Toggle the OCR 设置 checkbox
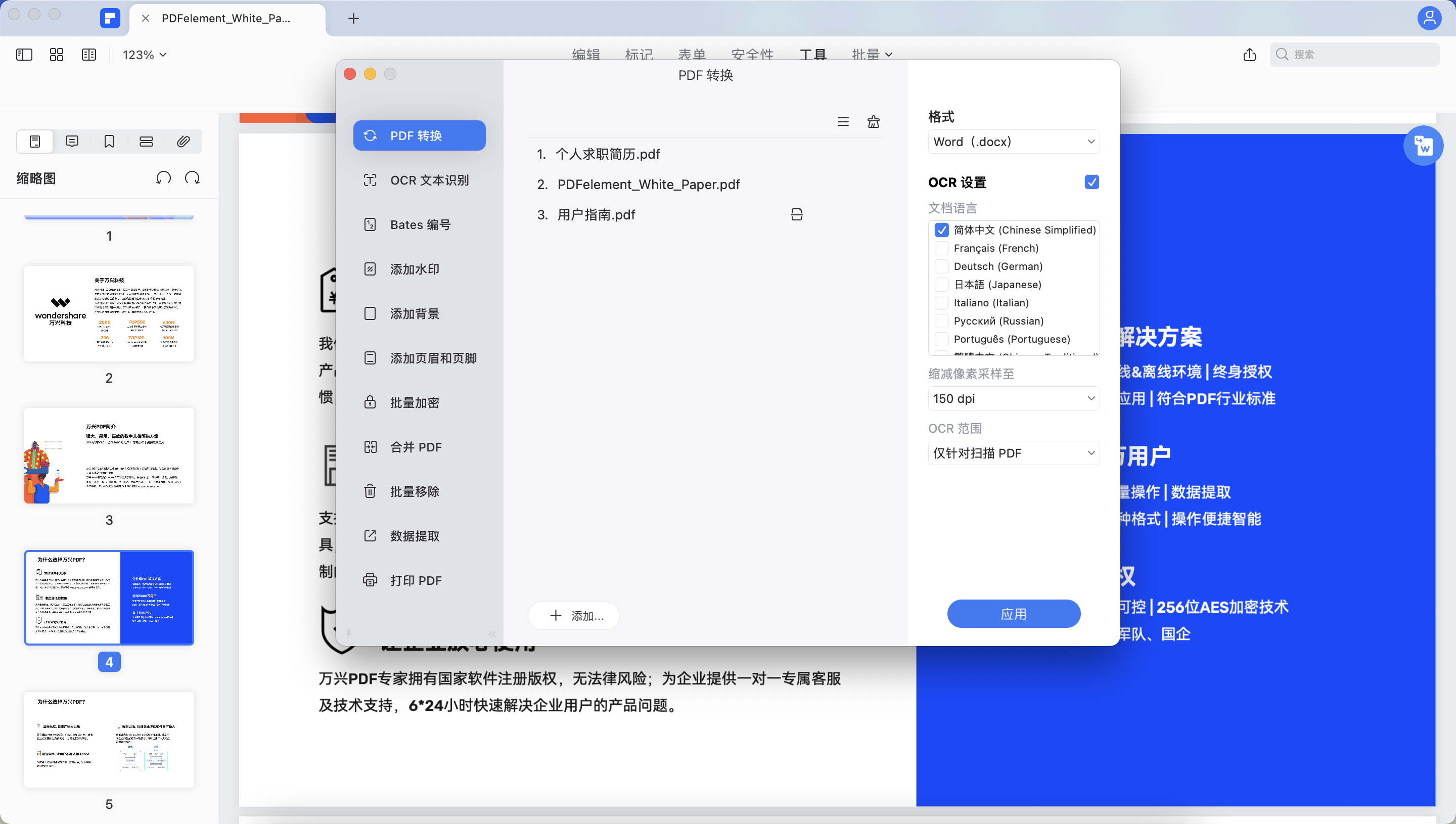 [1091, 182]
